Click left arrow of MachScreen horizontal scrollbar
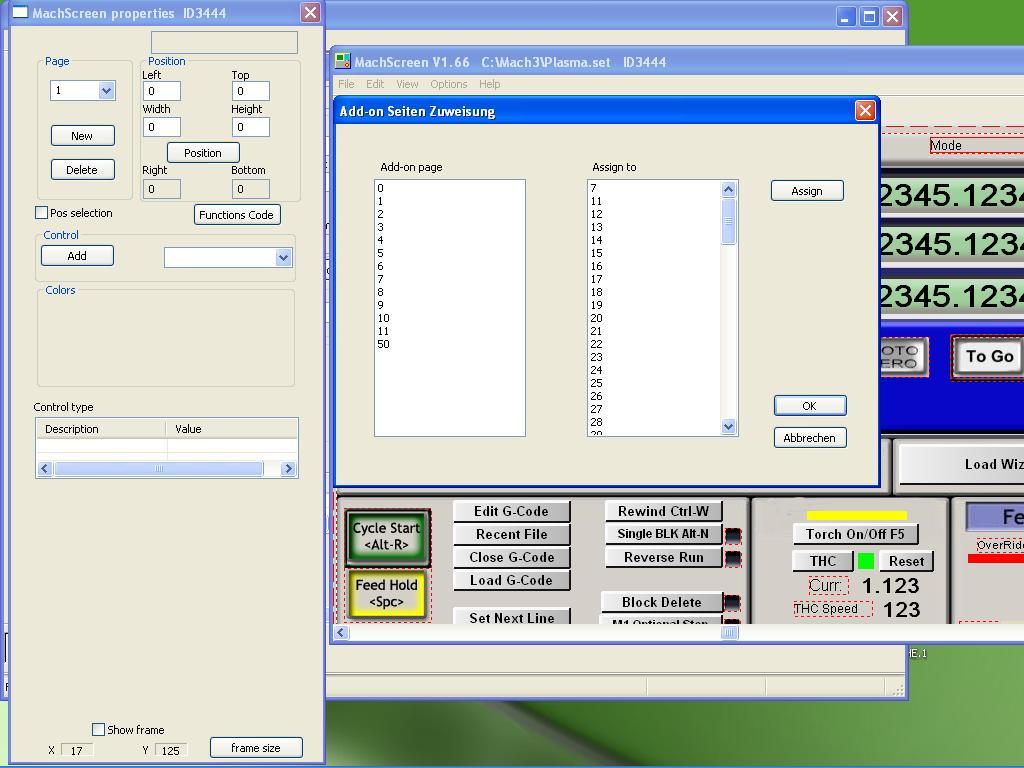Screen dimensions: 1024x768 [x=341, y=632]
